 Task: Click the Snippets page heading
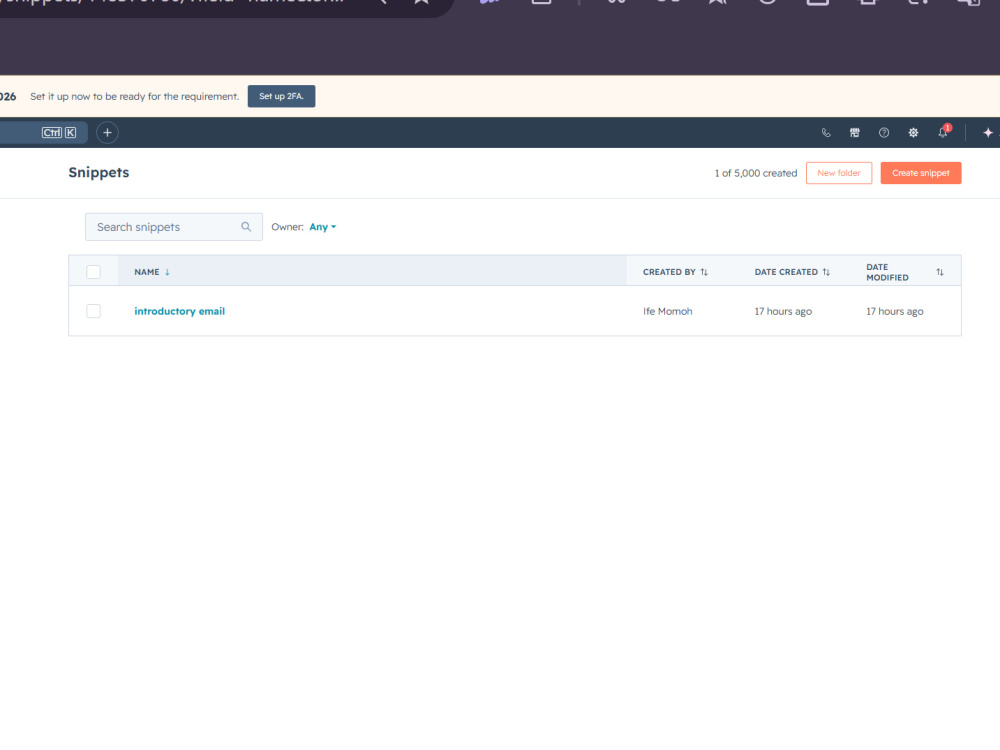click(x=99, y=173)
